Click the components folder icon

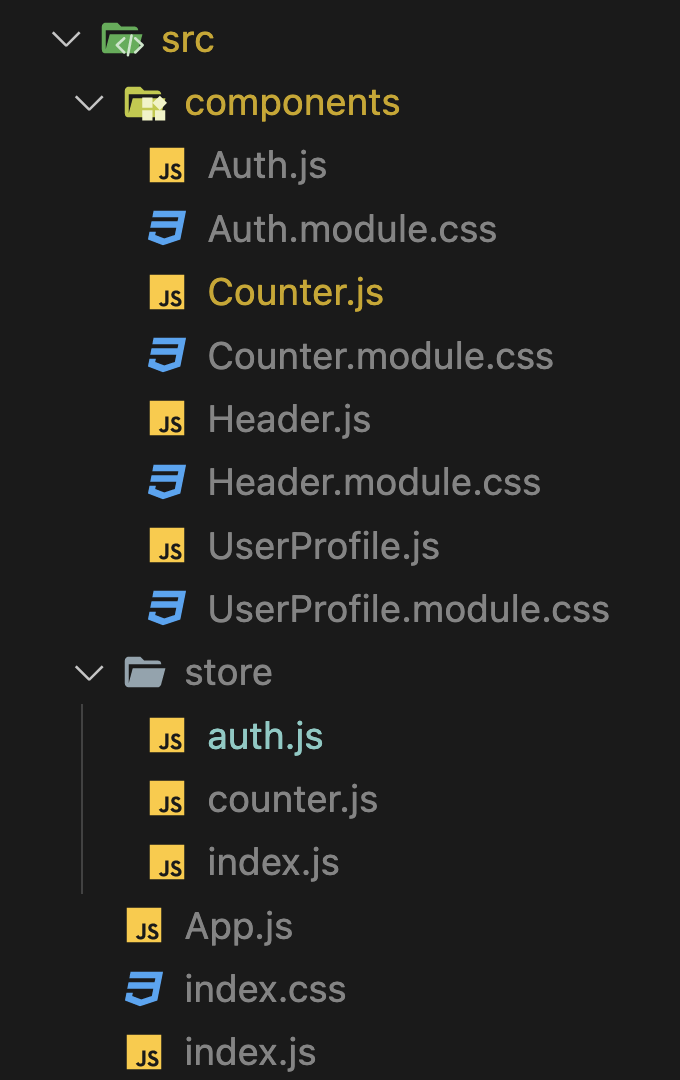pyautogui.click(x=145, y=103)
